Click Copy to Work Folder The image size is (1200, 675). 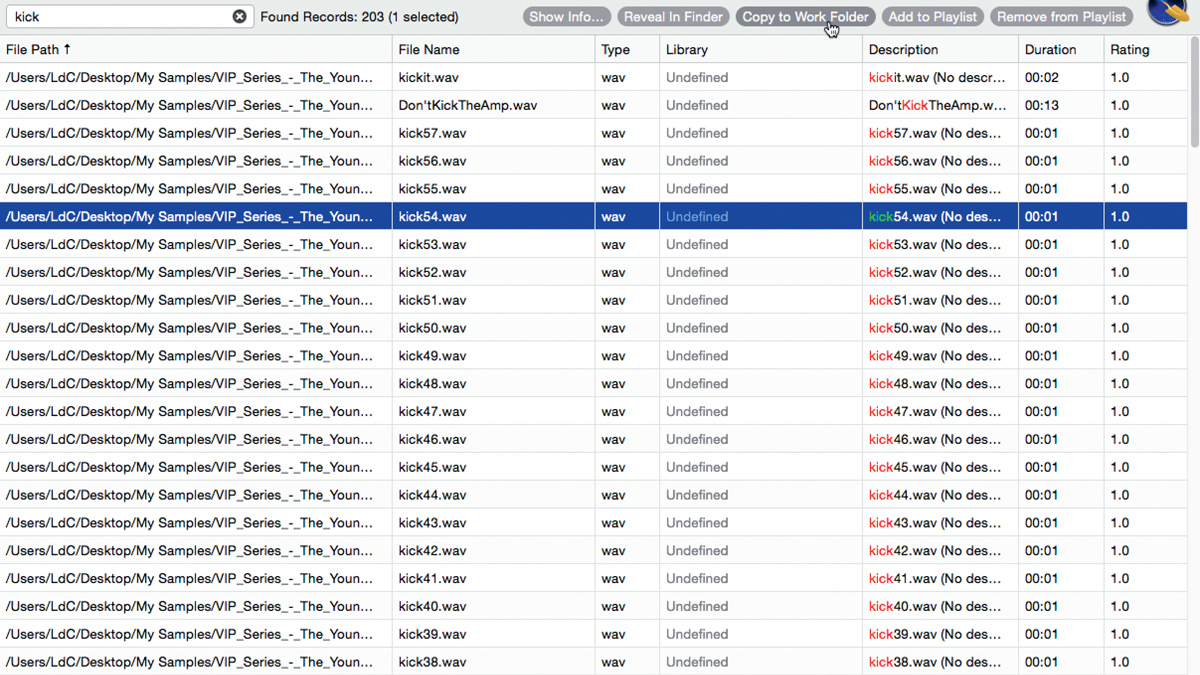[x=805, y=16]
